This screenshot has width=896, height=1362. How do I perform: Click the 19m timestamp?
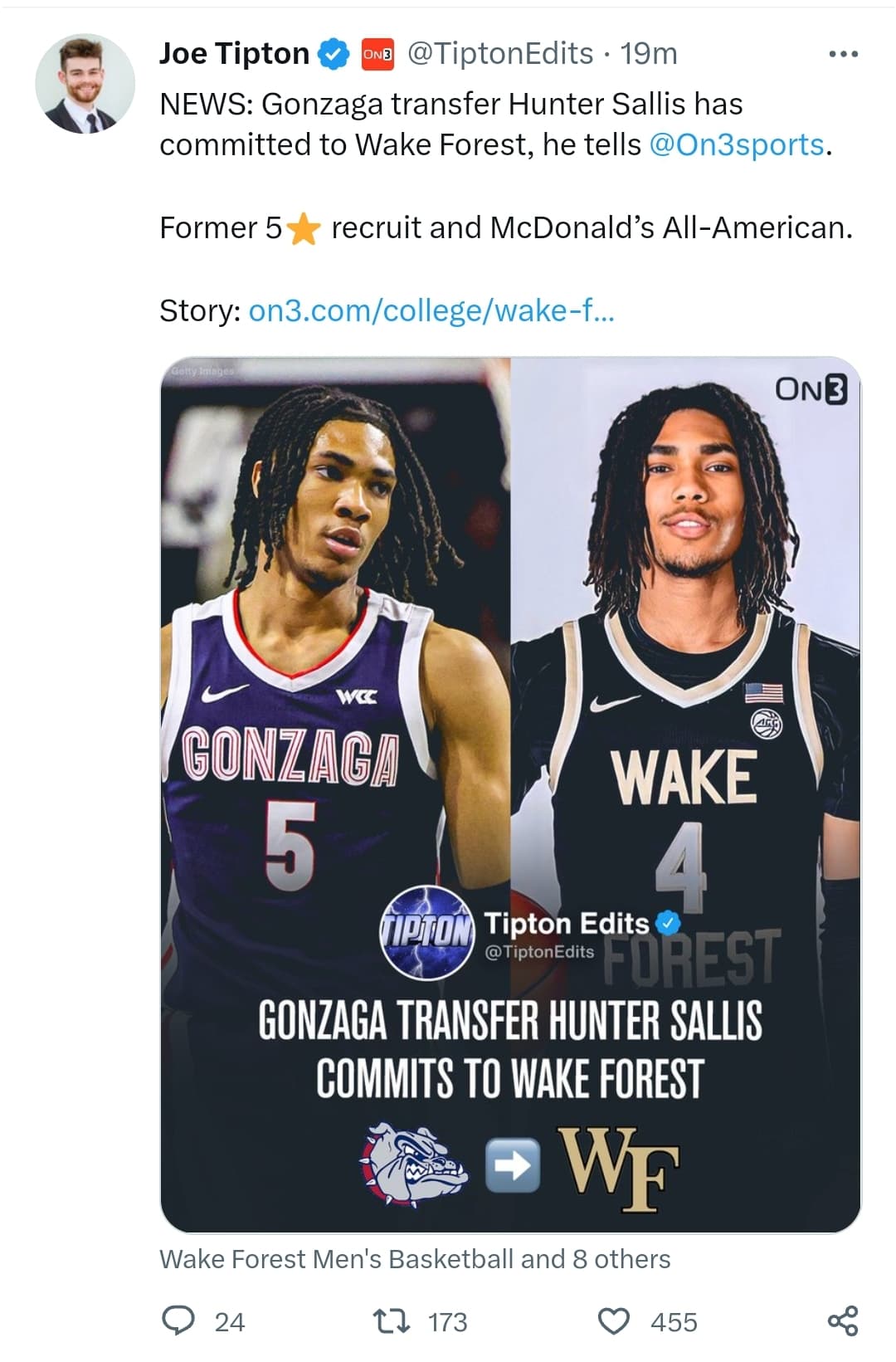649,54
